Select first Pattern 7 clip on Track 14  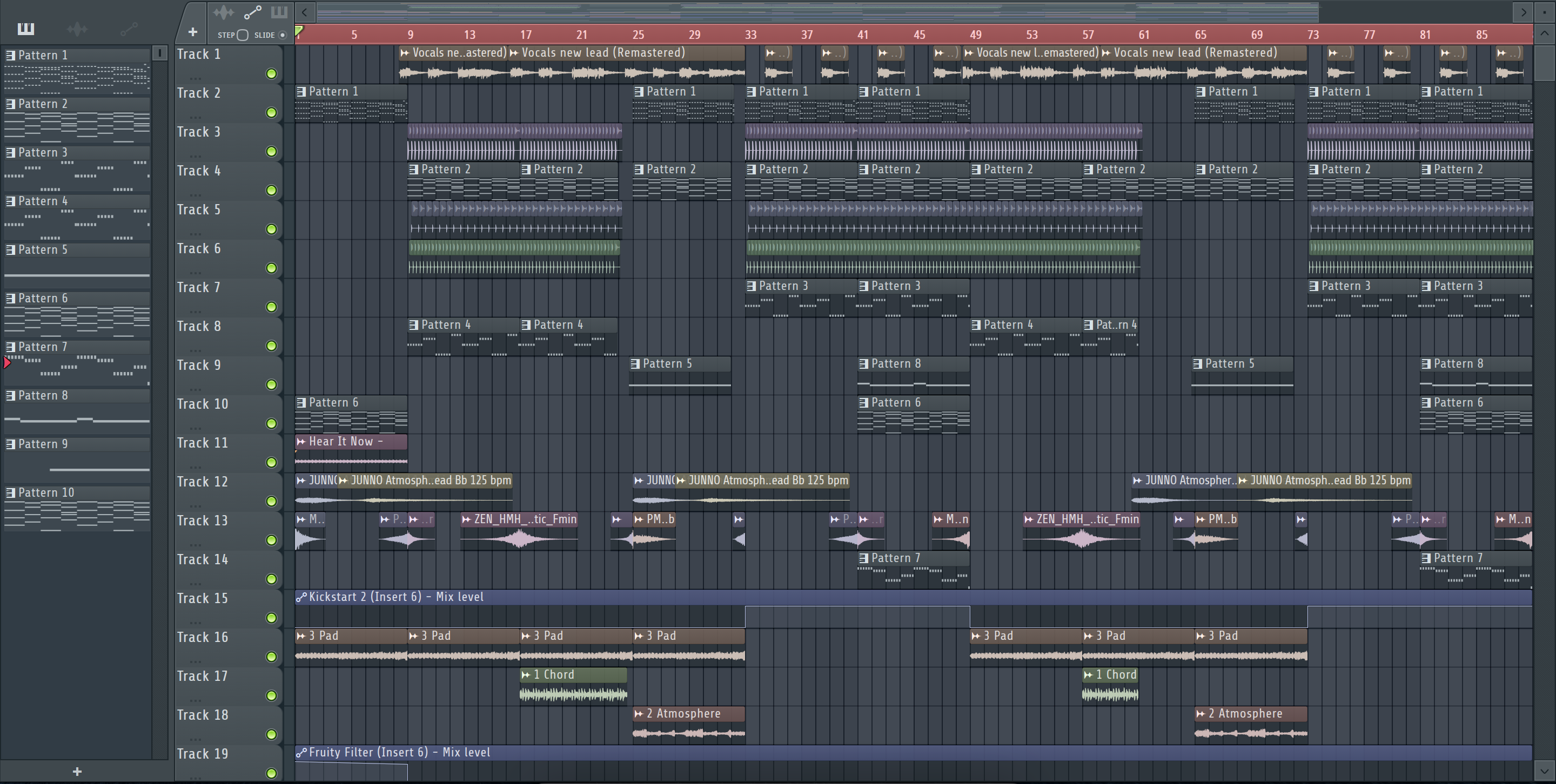click(x=913, y=570)
